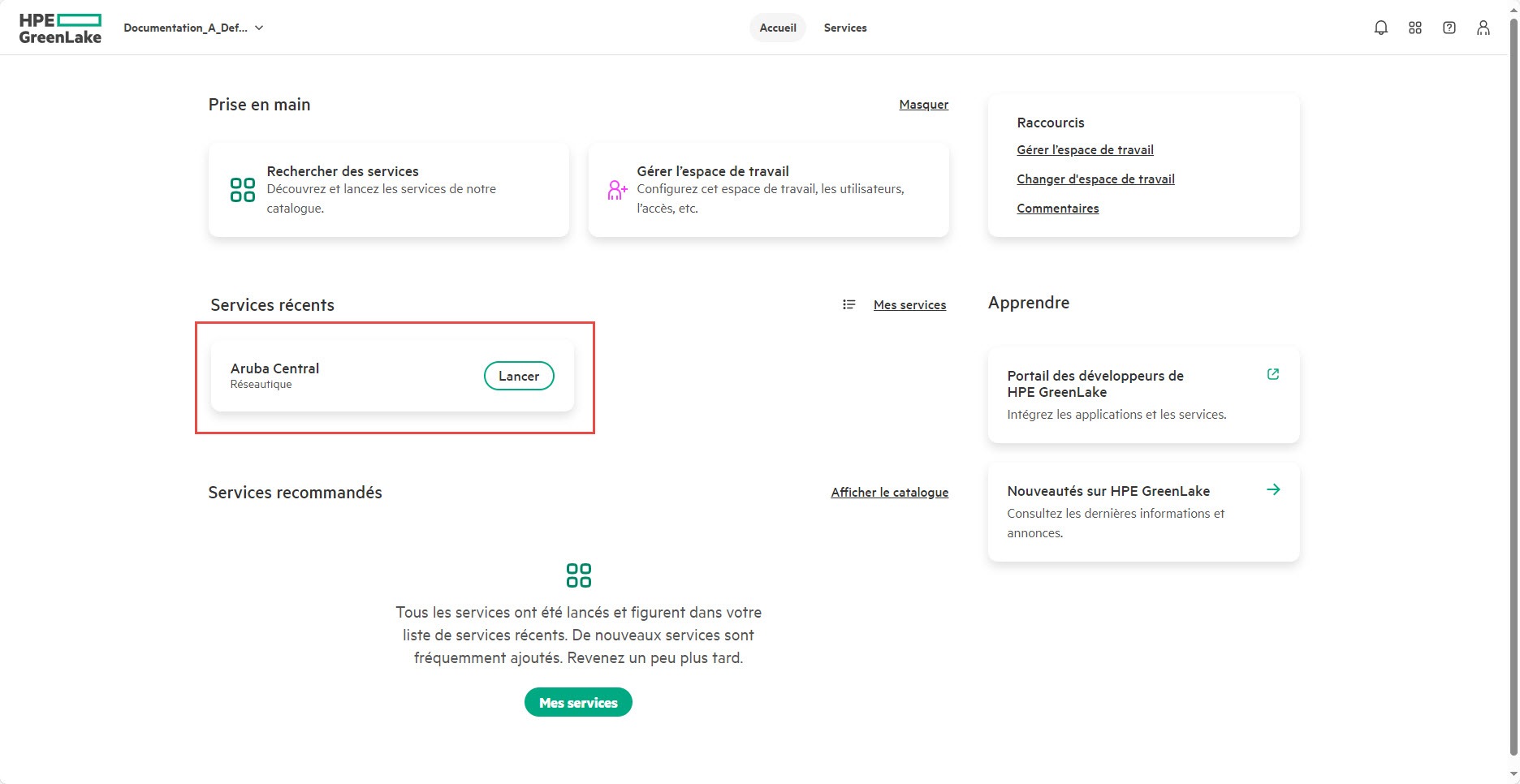Click the manage workspace person icon
The height and width of the screenshot is (784, 1520).
[617, 189]
